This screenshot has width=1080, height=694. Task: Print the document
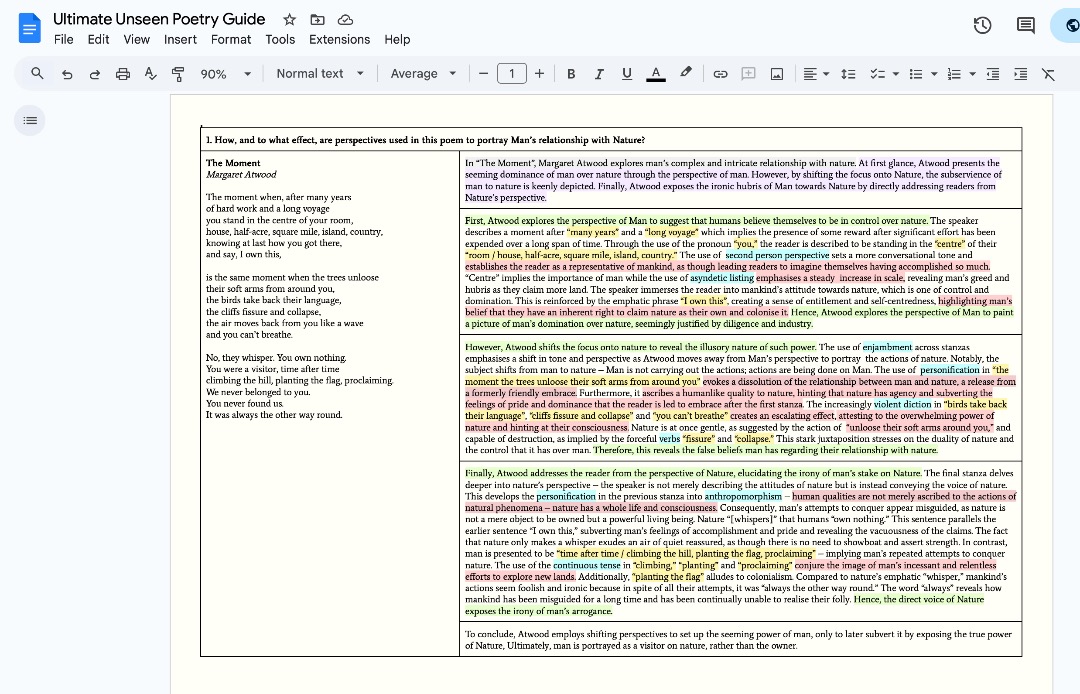(121, 73)
